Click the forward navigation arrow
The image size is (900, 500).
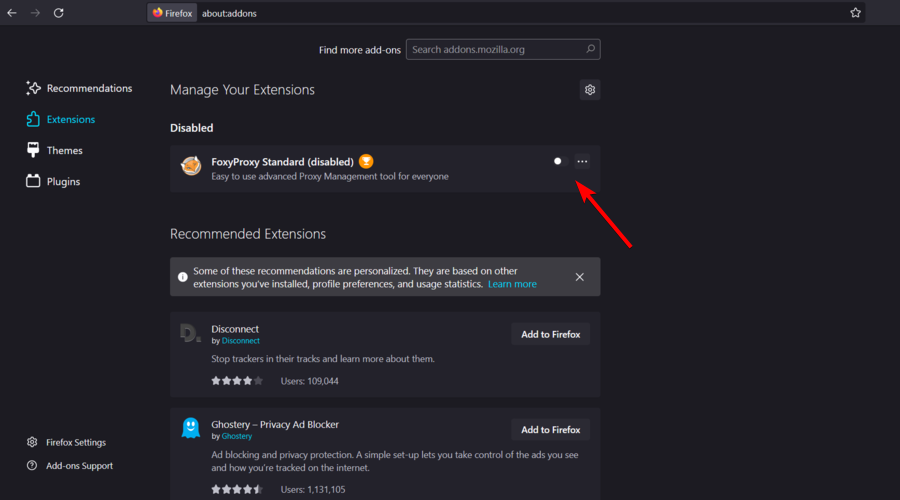click(36, 13)
